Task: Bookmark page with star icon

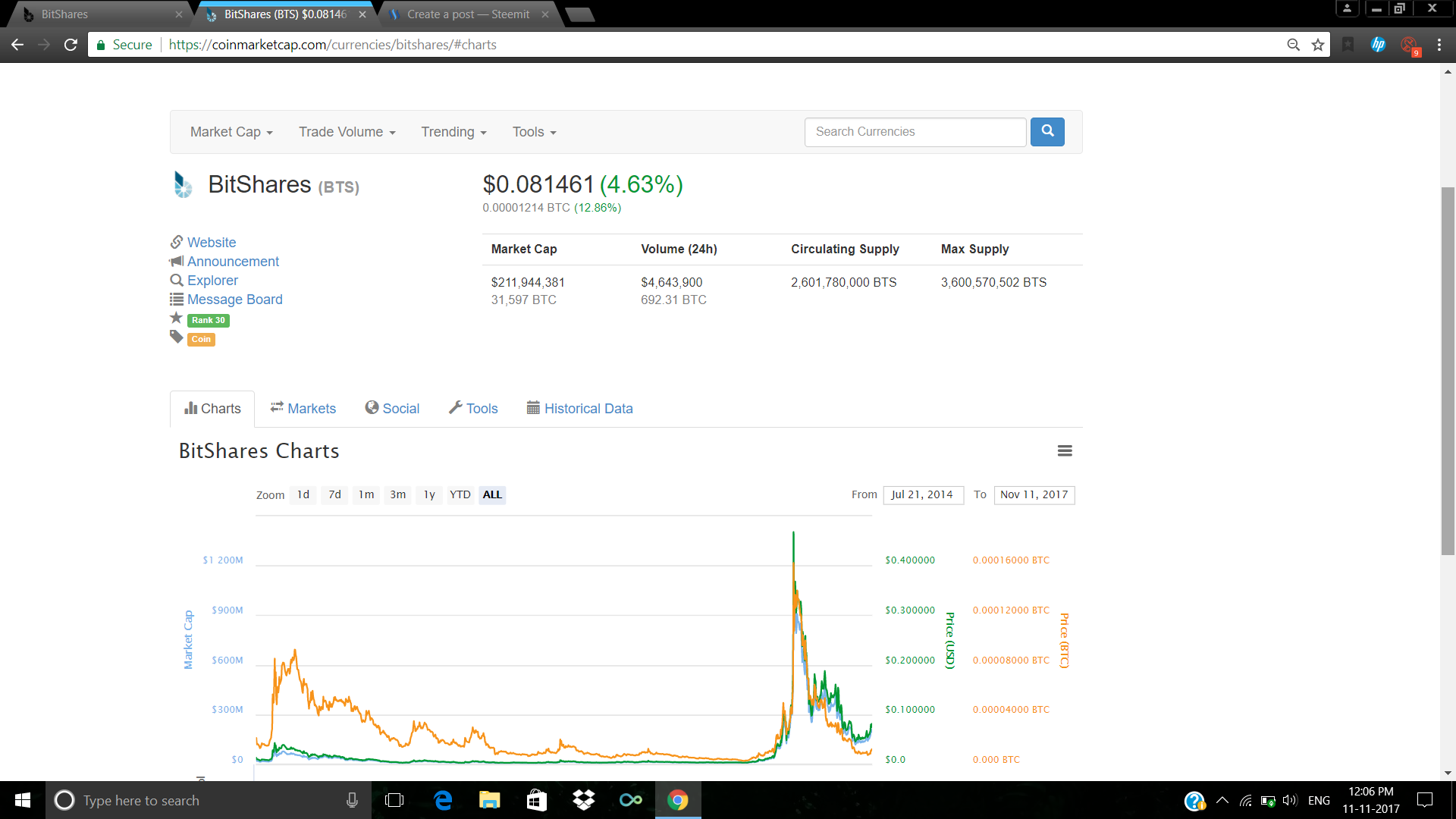Action: (x=1318, y=45)
